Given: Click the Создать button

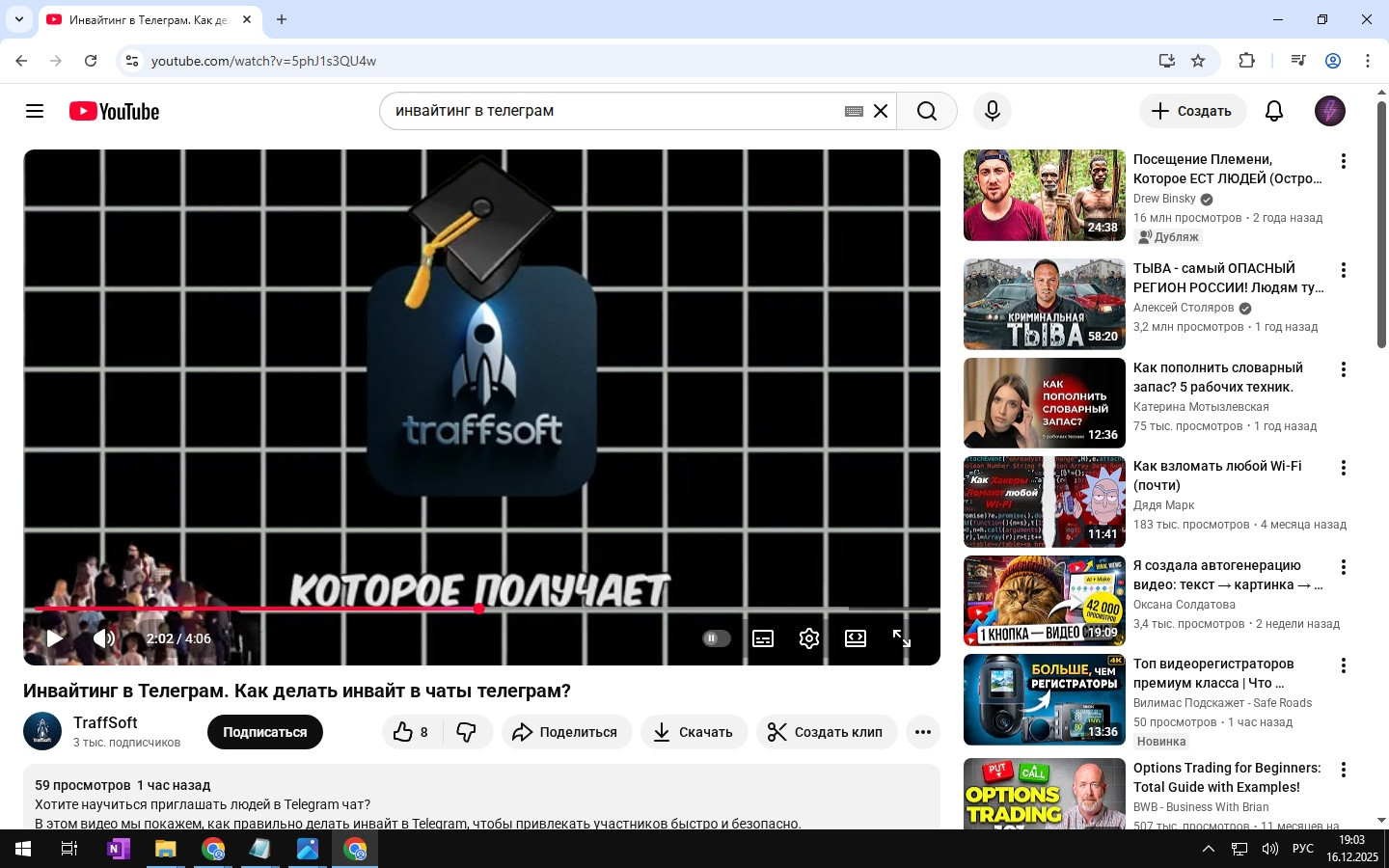Looking at the screenshot, I should click(1193, 111).
